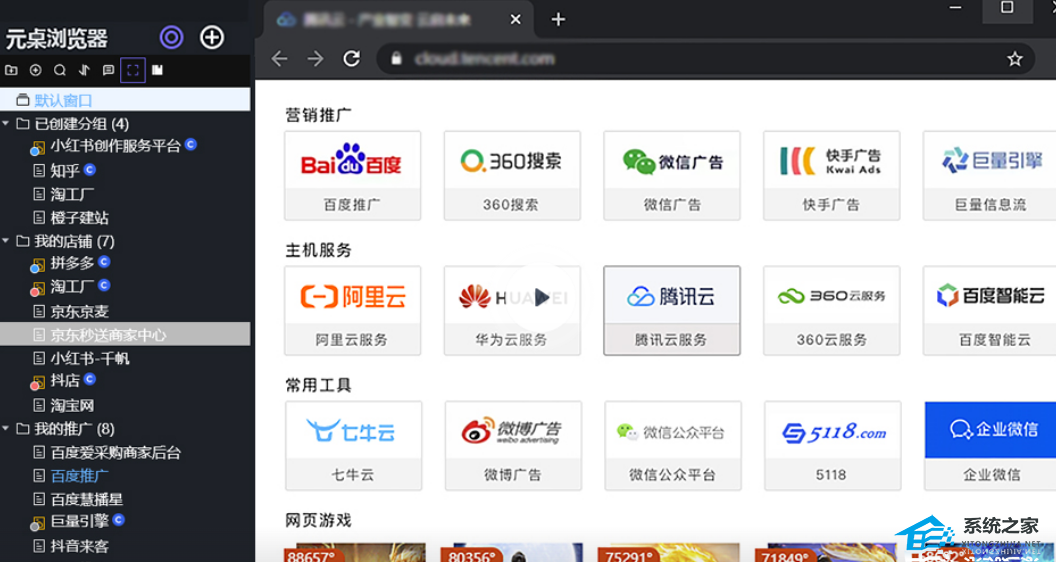Click the magnifier search icon in sidebar toolbar
Image resolution: width=1056 pixels, height=562 pixels.
60,70
